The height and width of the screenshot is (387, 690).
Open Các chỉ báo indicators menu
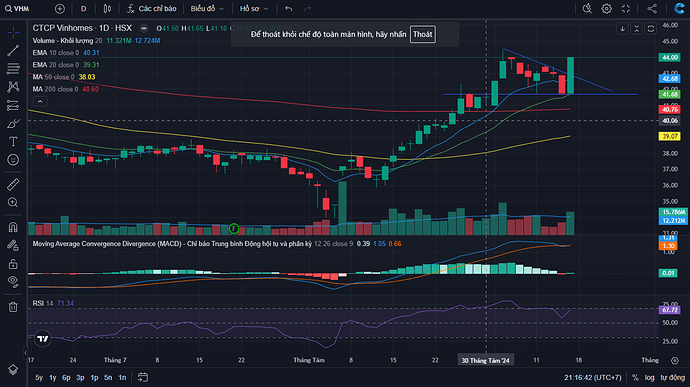coord(152,9)
